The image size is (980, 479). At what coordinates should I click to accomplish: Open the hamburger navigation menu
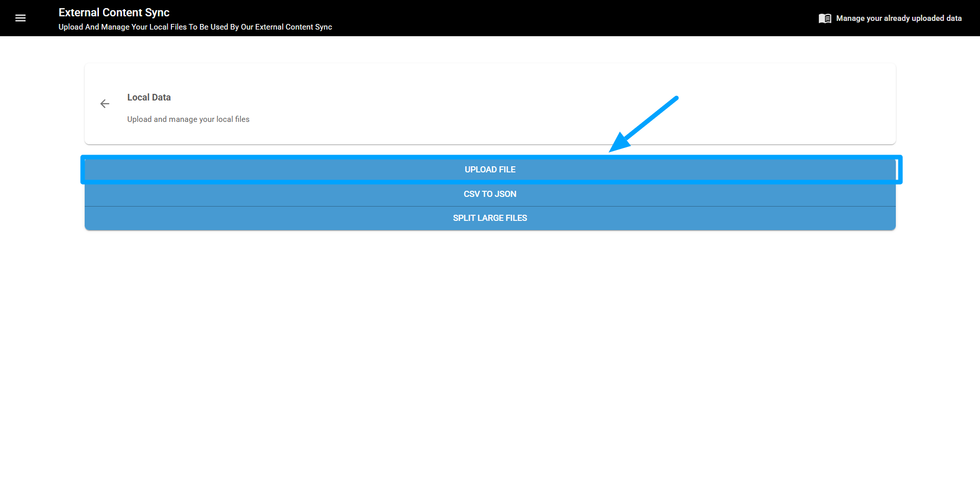pos(21,18)
